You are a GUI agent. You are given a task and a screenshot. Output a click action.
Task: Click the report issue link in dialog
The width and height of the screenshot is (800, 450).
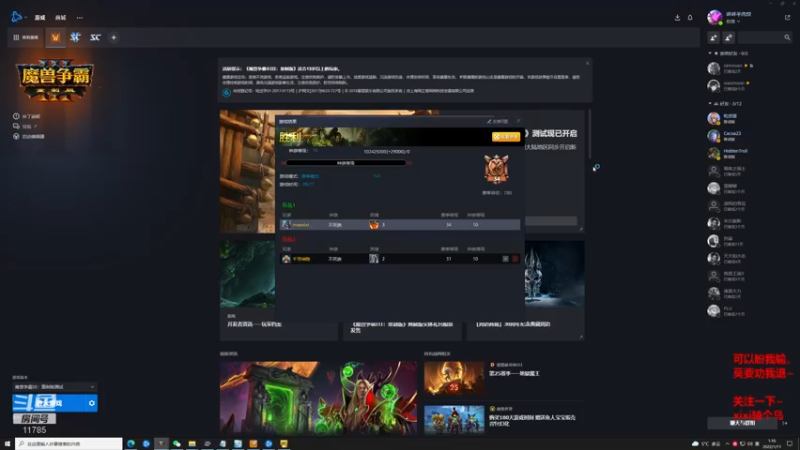point(497,121)
